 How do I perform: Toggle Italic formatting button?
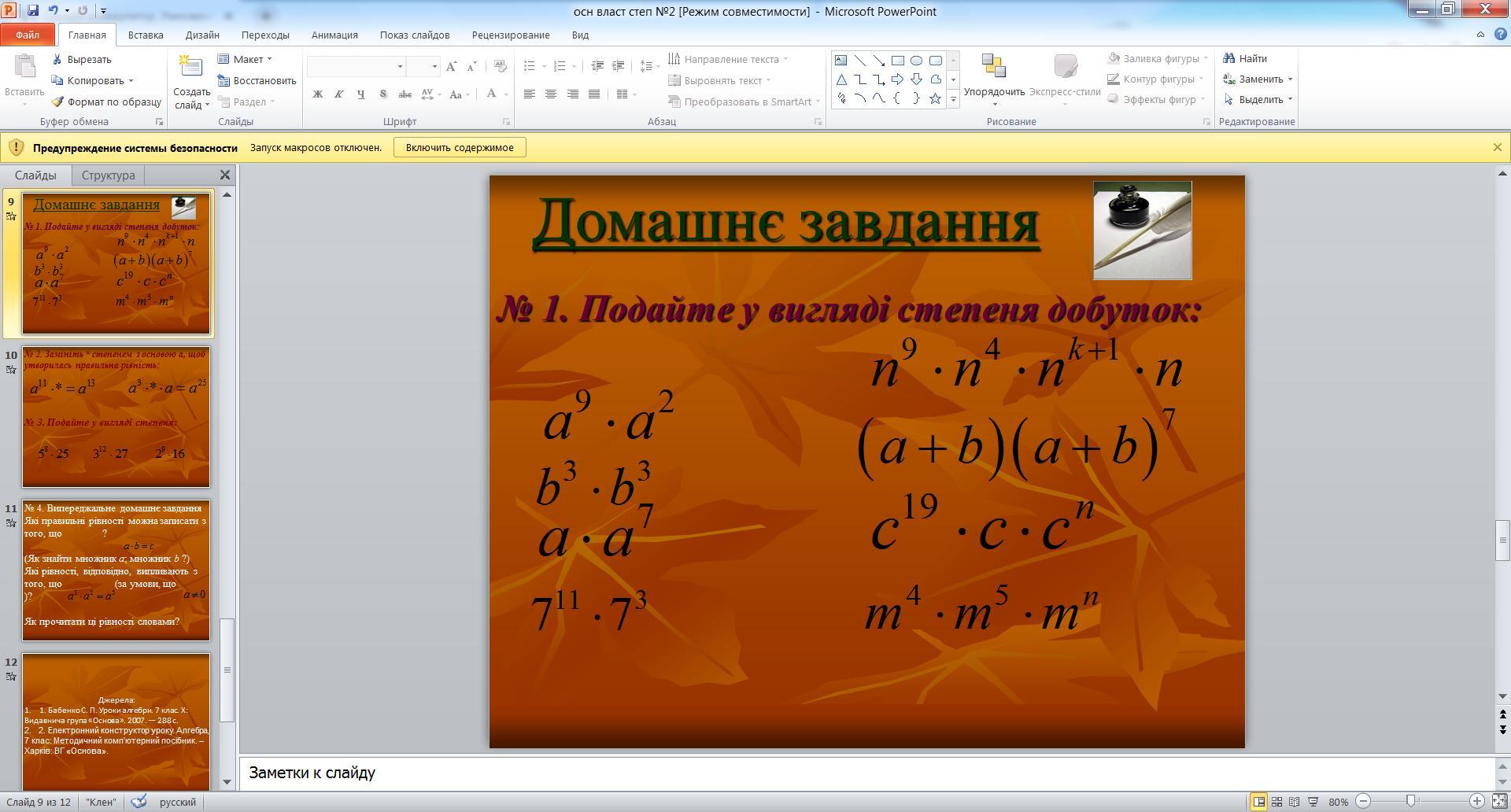pos(339,94)
